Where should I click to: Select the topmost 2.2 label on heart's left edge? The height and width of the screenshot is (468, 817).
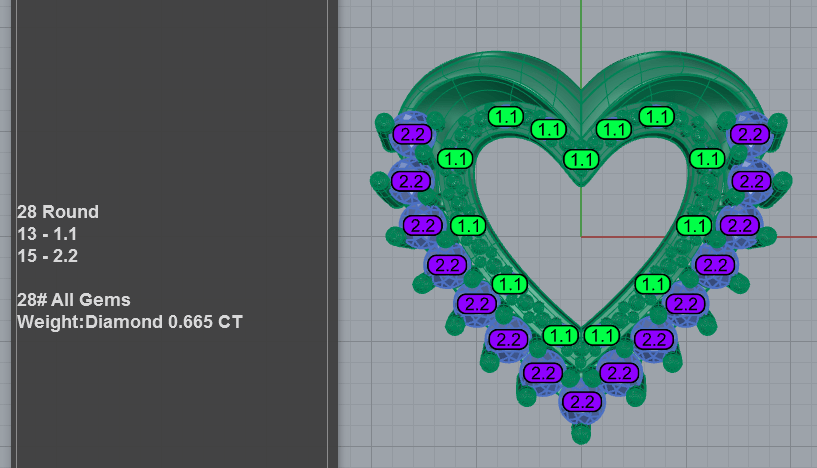(412, 134)
